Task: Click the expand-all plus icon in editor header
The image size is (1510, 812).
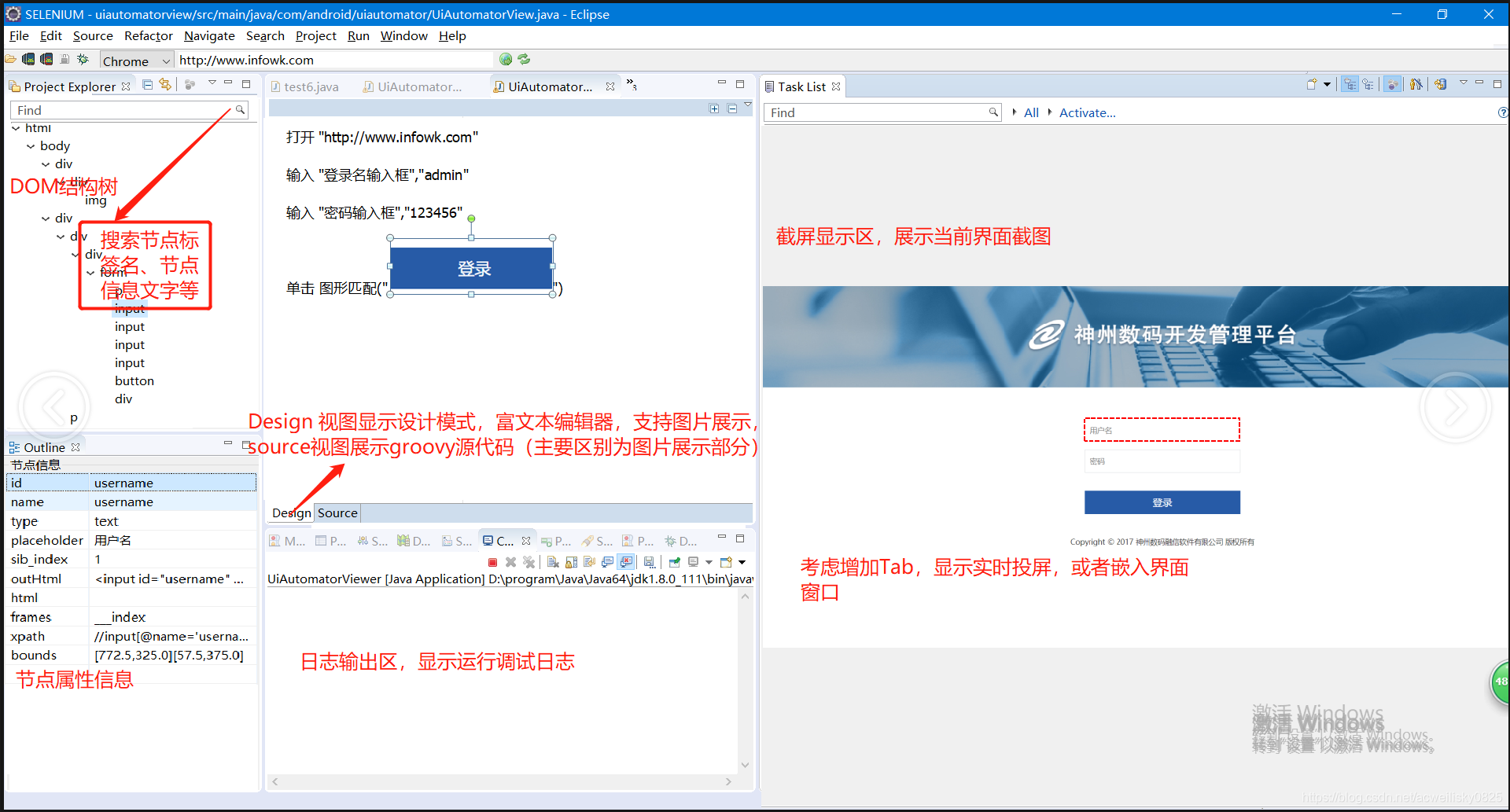Action: tap(714, 108)
